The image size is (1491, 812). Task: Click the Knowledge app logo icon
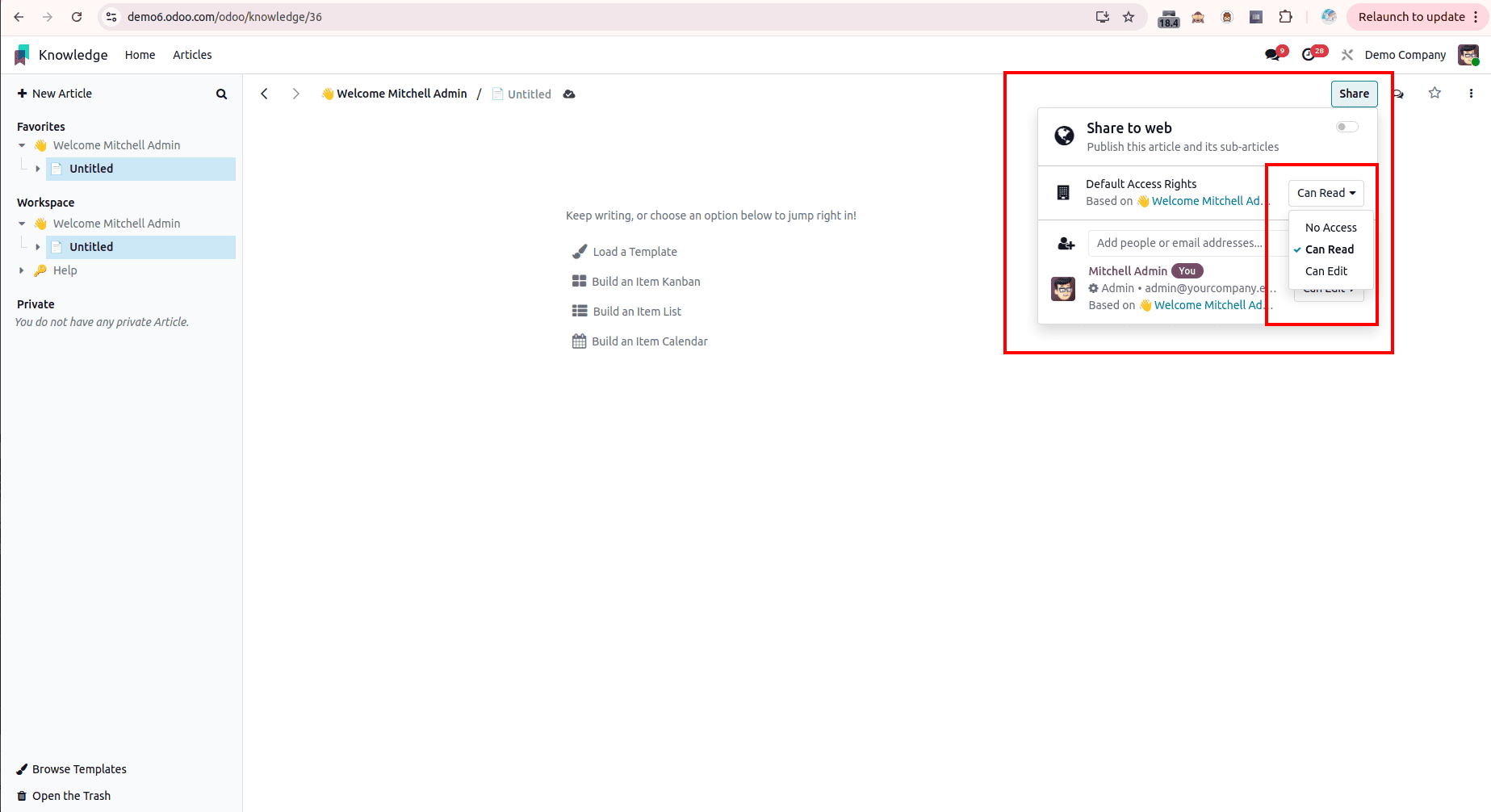pos(21,54)
